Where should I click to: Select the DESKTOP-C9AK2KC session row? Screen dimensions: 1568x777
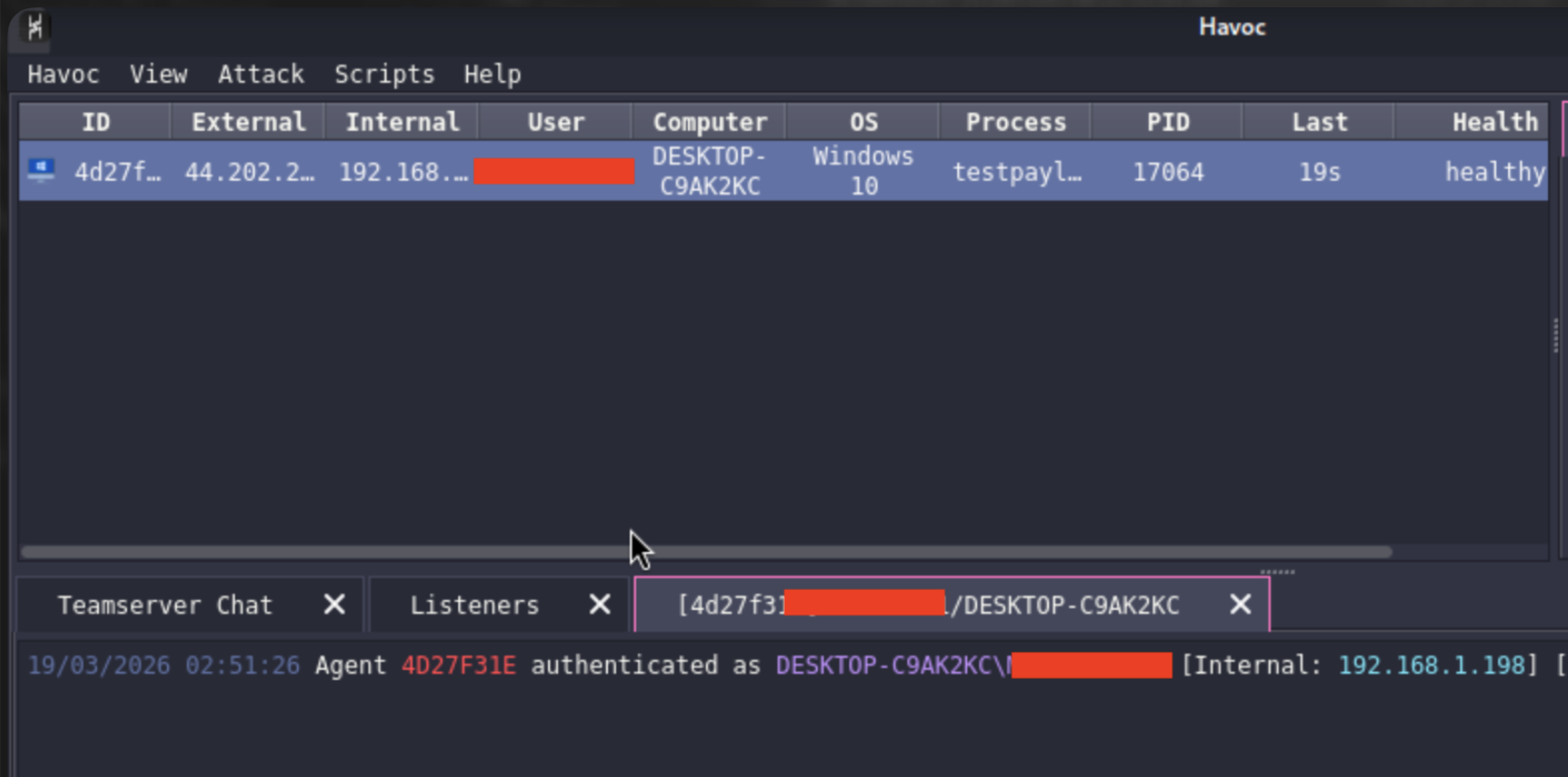(784, 171)
